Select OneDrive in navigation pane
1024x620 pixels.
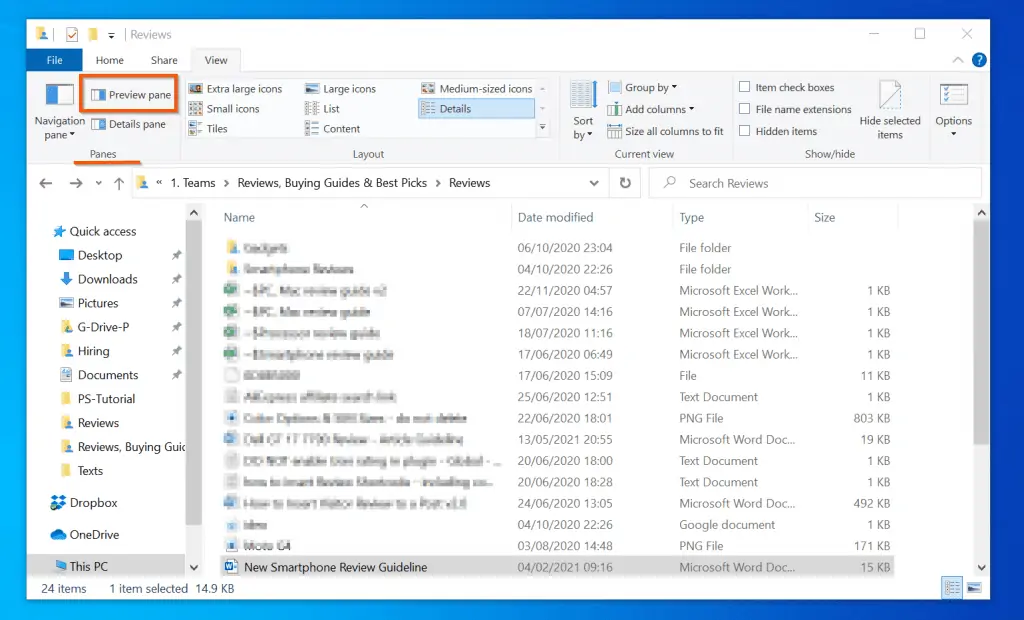85,534
